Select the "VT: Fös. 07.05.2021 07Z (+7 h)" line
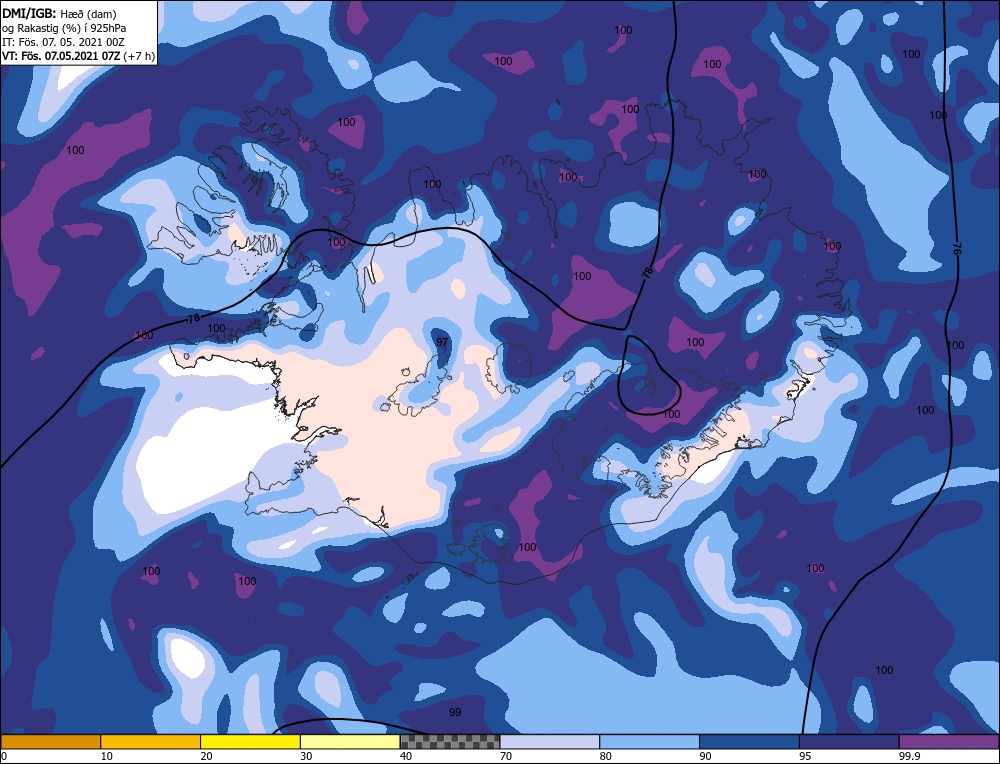 click(x=78, y=55)
